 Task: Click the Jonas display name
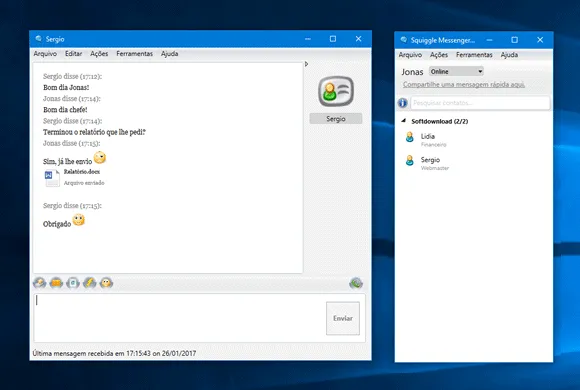[412, 72]
